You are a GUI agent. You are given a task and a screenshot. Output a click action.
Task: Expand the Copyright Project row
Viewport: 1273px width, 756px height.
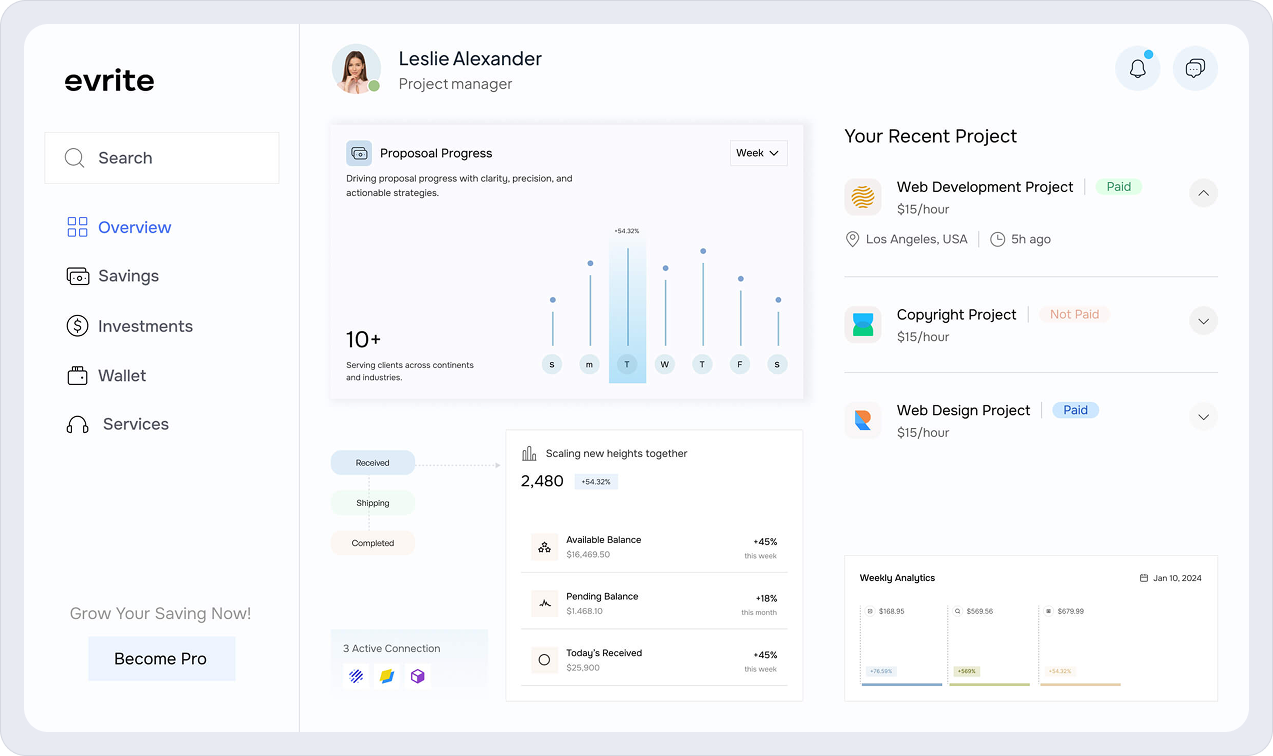(x=1203, y=321)
